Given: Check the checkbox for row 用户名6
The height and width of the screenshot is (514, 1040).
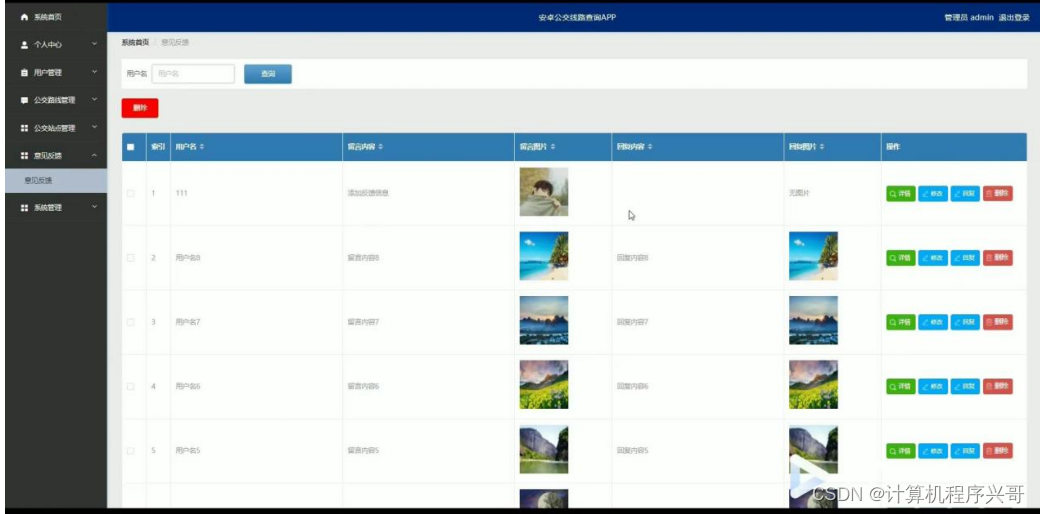Looking at the screenshot, I should [131, 386].
